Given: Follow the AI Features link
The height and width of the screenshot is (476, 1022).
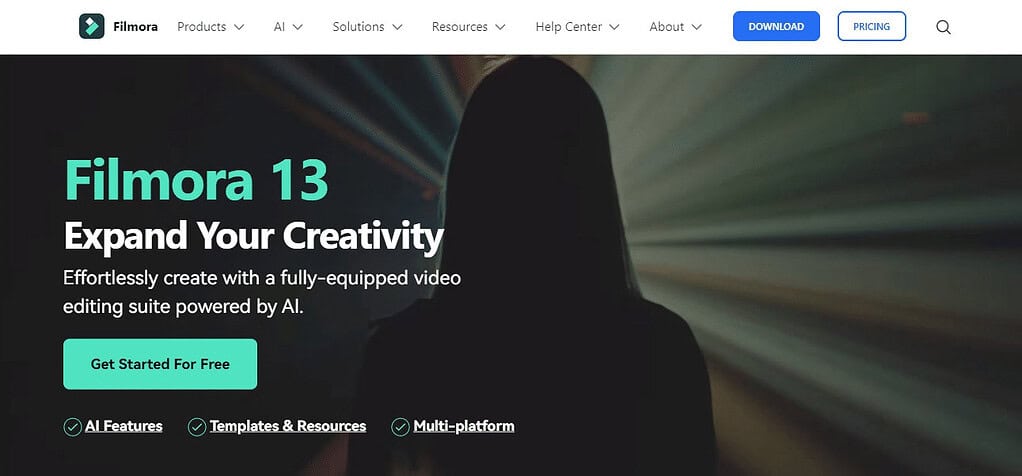Looking at the screenshot, I should 124,426.
